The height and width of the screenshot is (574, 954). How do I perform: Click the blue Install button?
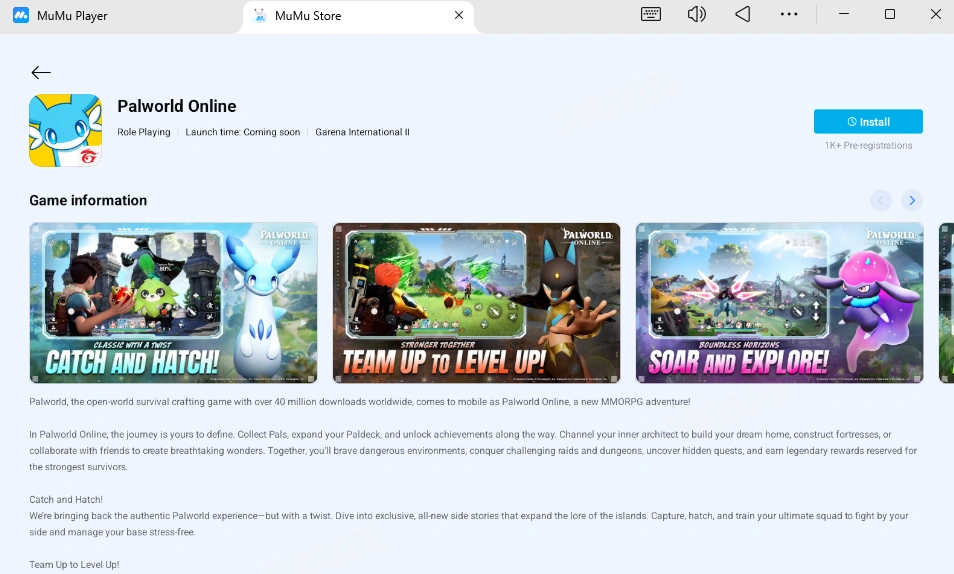868,122
